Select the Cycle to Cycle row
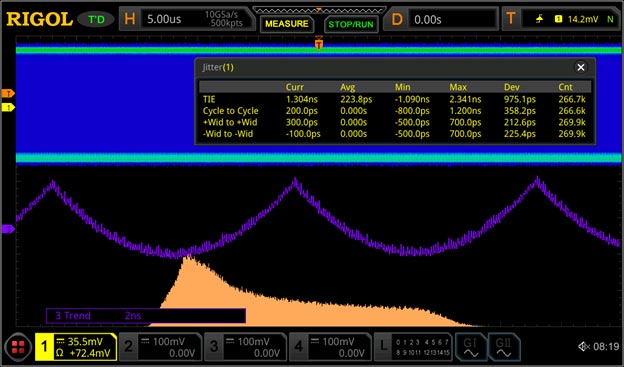 395,111
